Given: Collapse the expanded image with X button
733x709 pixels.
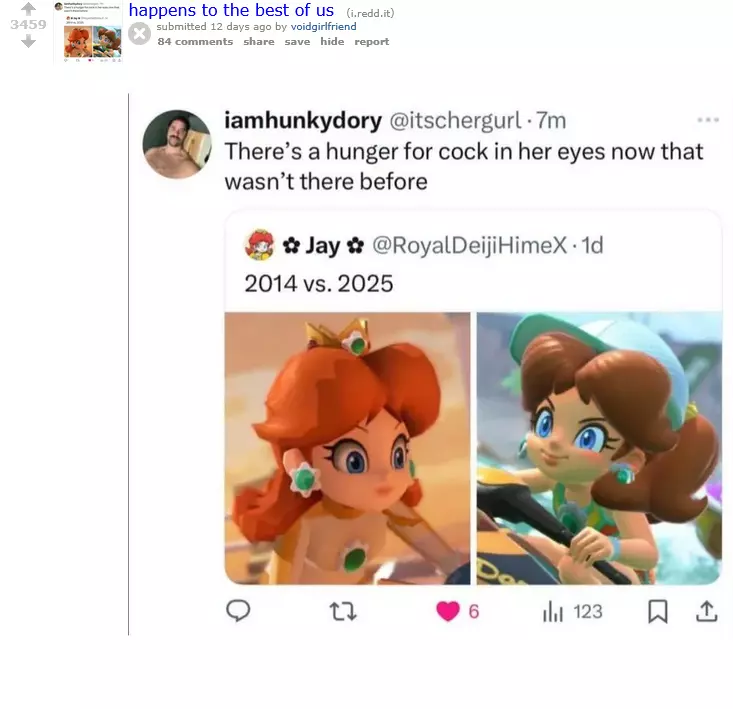Looking at the screenshot, I should [140, 34].
